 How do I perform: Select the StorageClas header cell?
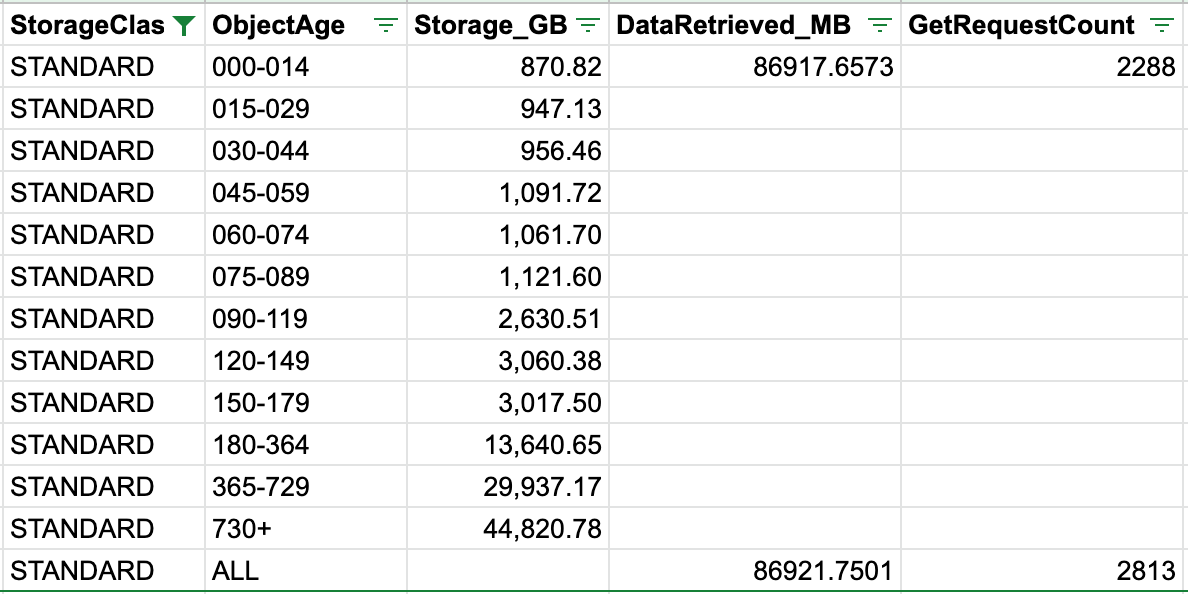click(x=90, y=25)
